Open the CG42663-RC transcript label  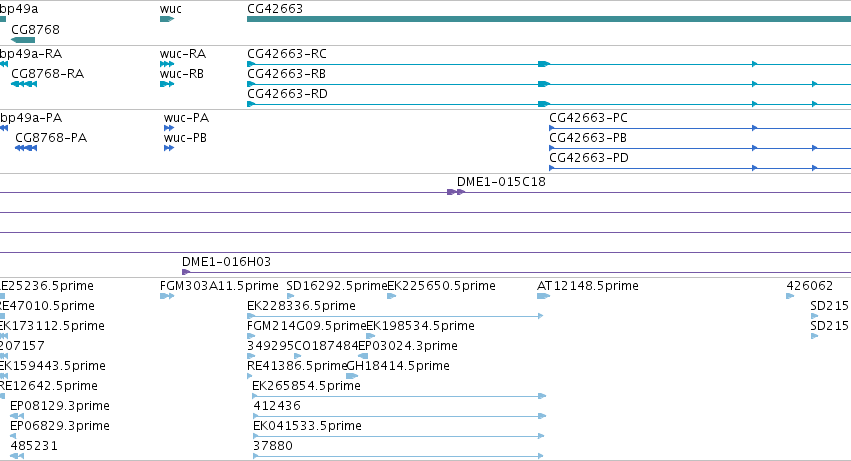[287, 54]
